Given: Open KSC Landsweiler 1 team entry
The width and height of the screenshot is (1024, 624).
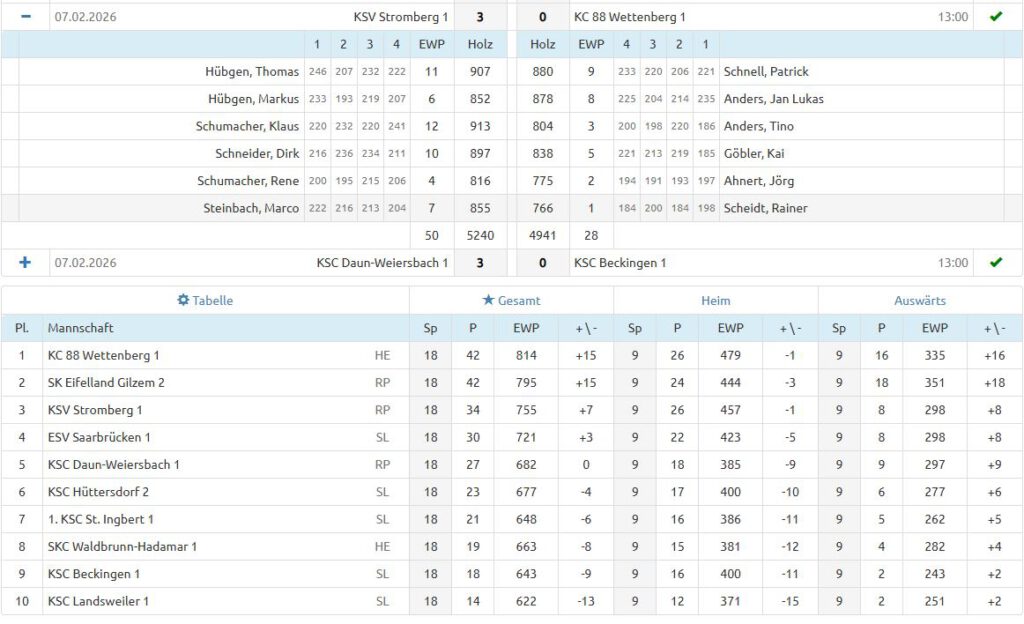Looking at the screenshot, I should [x=98, y=601].
